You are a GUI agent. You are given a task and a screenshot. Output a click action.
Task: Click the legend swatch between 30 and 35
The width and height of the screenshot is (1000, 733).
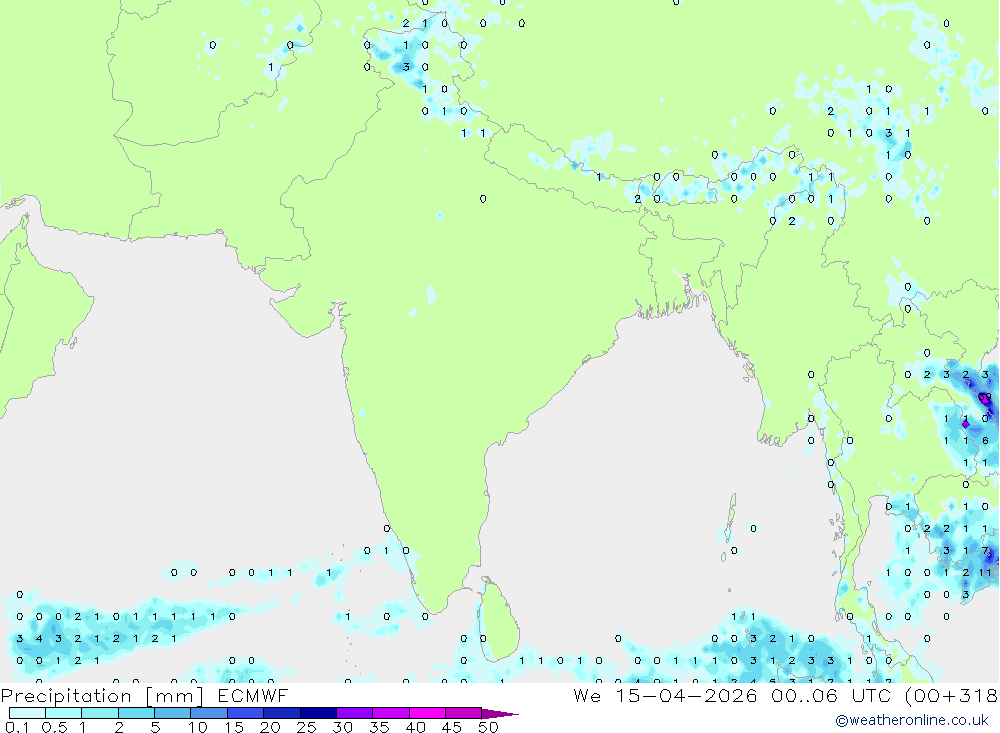[x=354, y=713]
